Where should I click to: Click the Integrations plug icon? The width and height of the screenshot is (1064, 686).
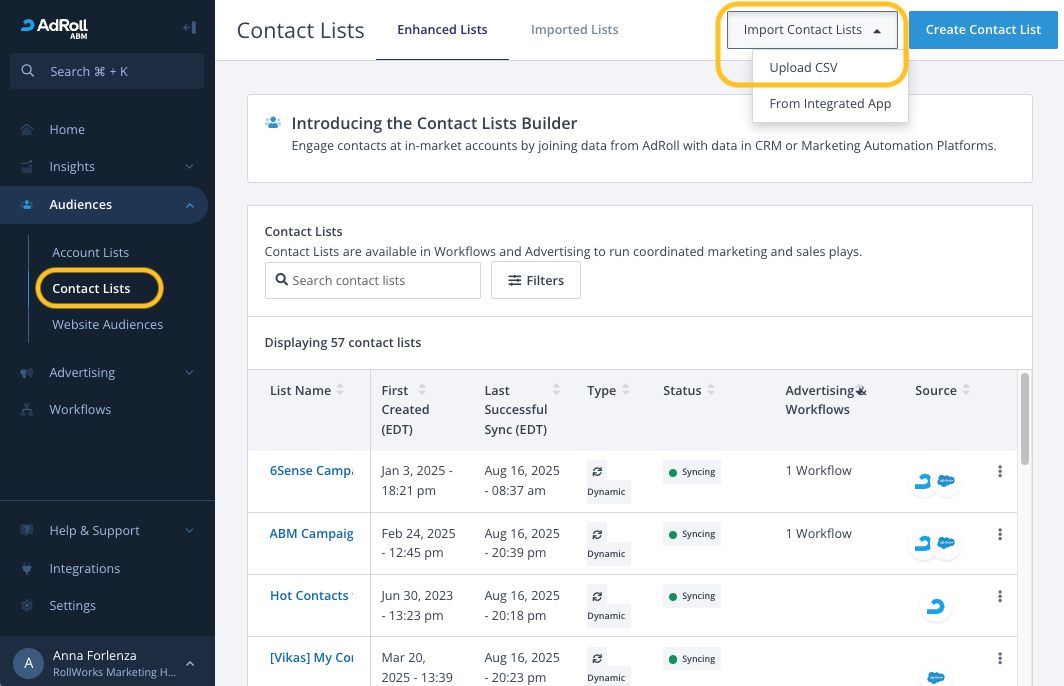(x=27, y=569)
